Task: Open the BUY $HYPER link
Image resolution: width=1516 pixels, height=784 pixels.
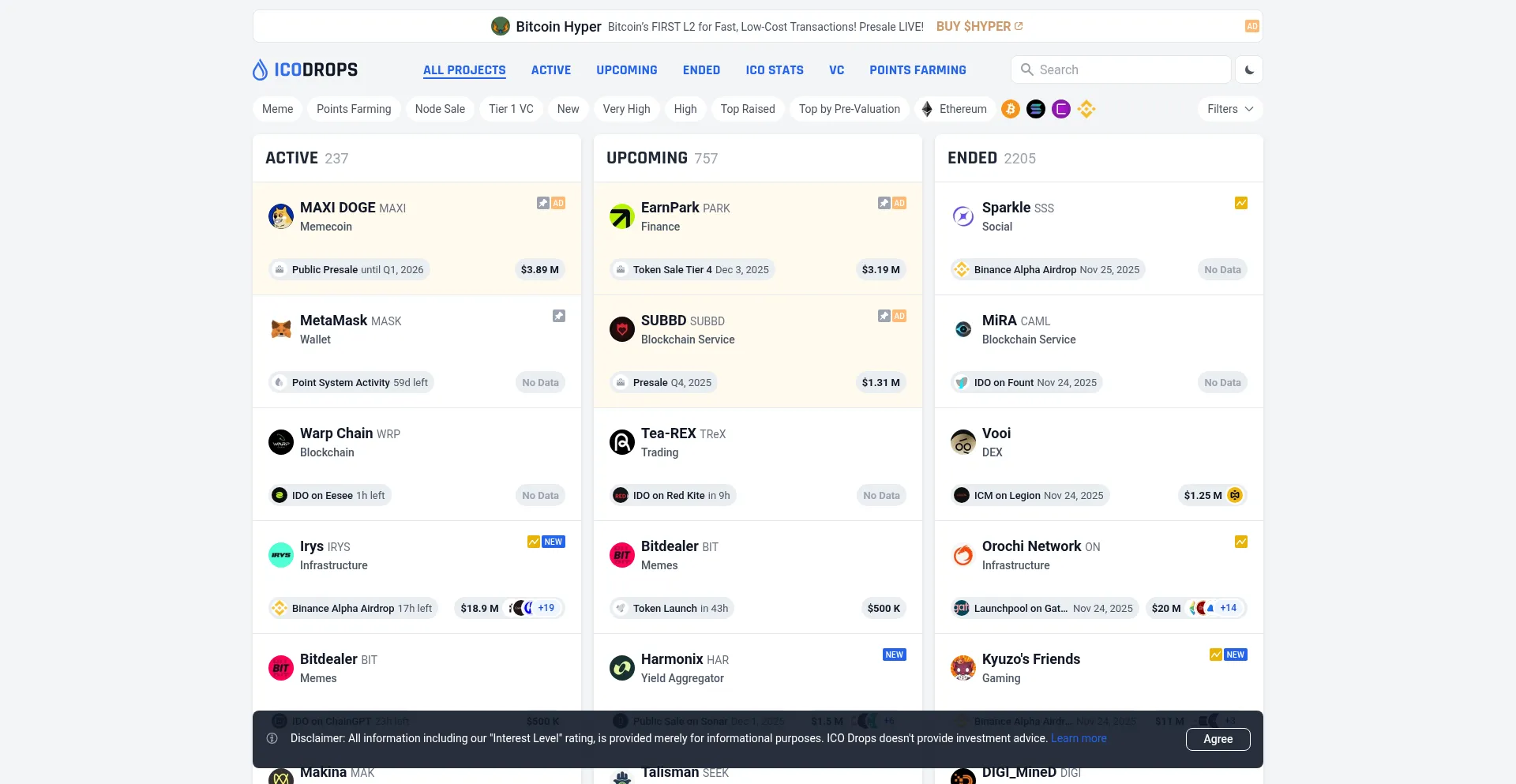Action: pos(979,26)
